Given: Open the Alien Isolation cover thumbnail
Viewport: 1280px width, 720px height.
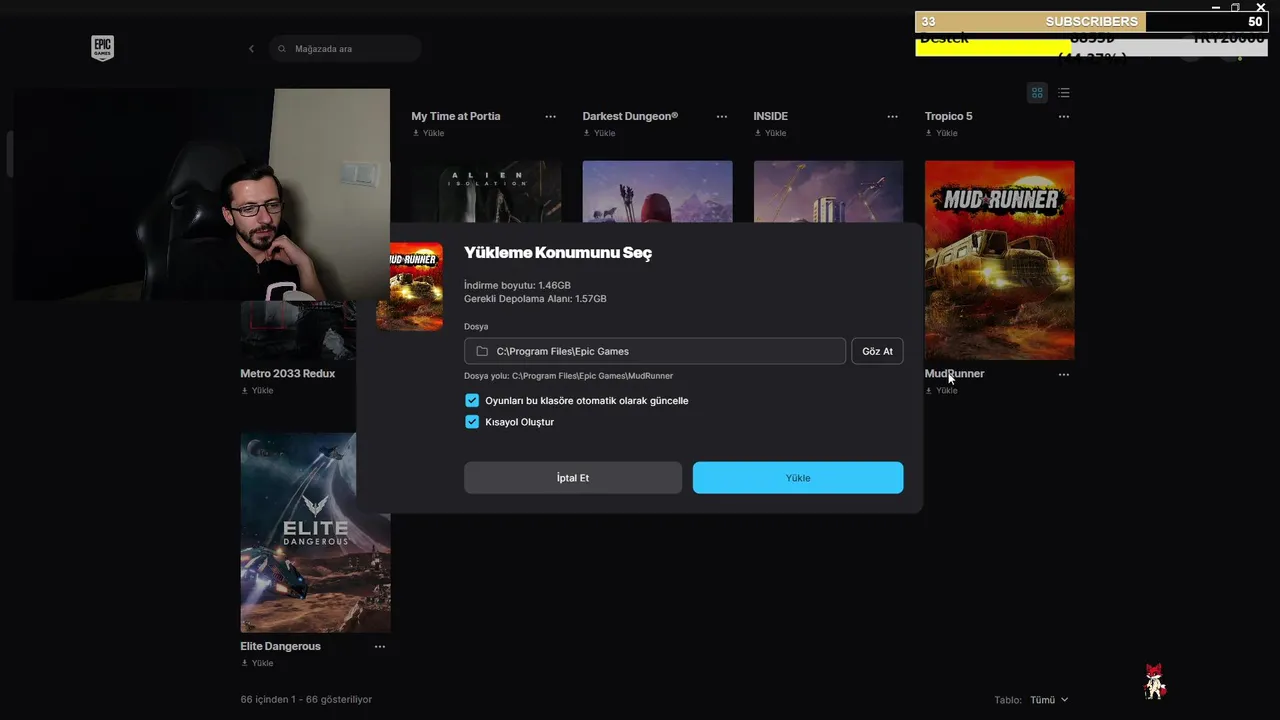Looking at the screenshot, I should [486, 192].
